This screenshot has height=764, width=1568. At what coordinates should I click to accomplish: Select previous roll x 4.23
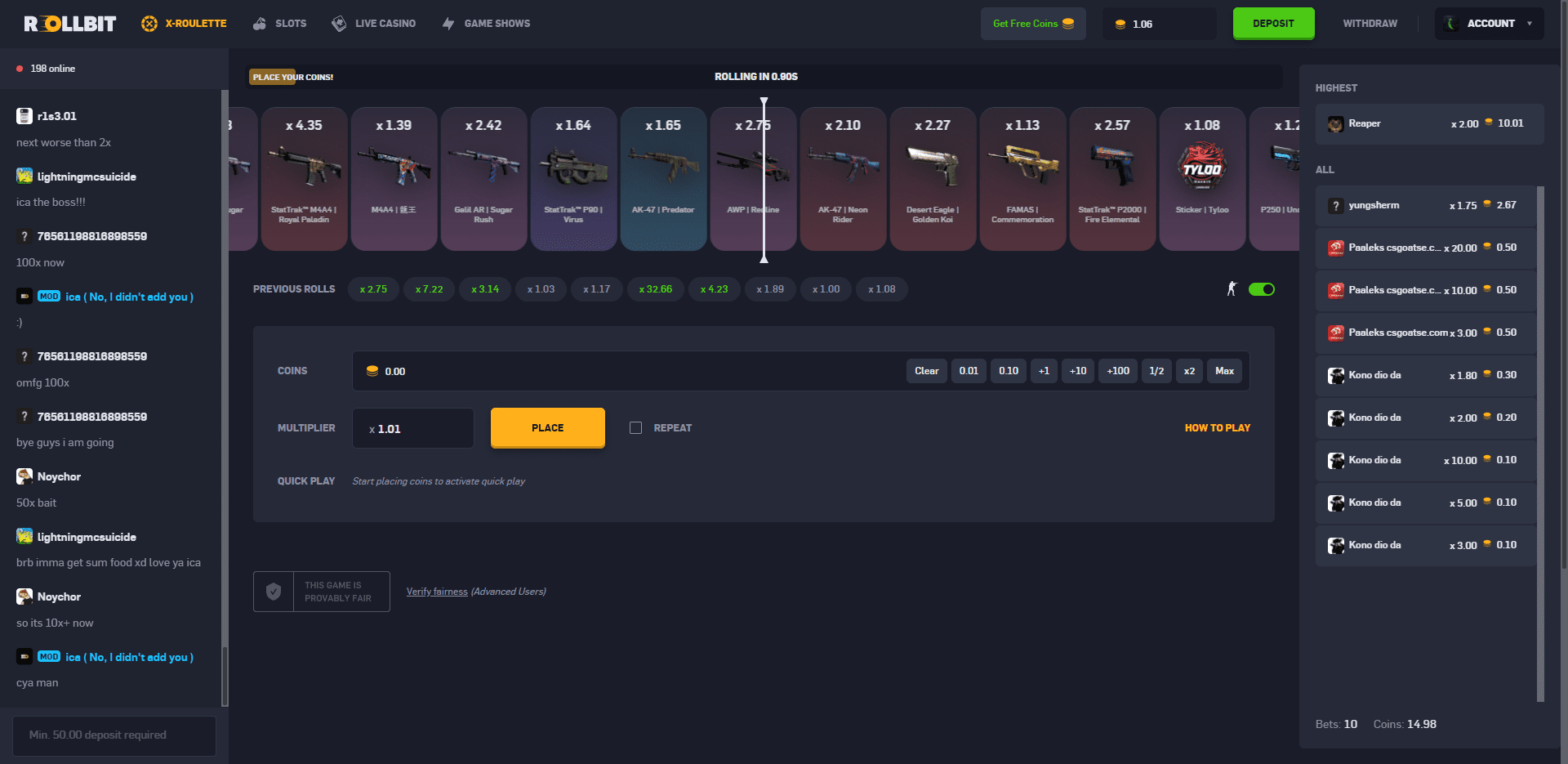click(x=714, y=289)
